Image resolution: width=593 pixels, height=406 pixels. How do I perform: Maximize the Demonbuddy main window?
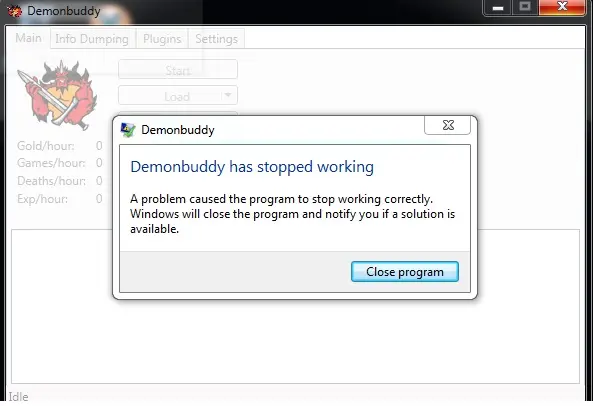pos(525,7)
